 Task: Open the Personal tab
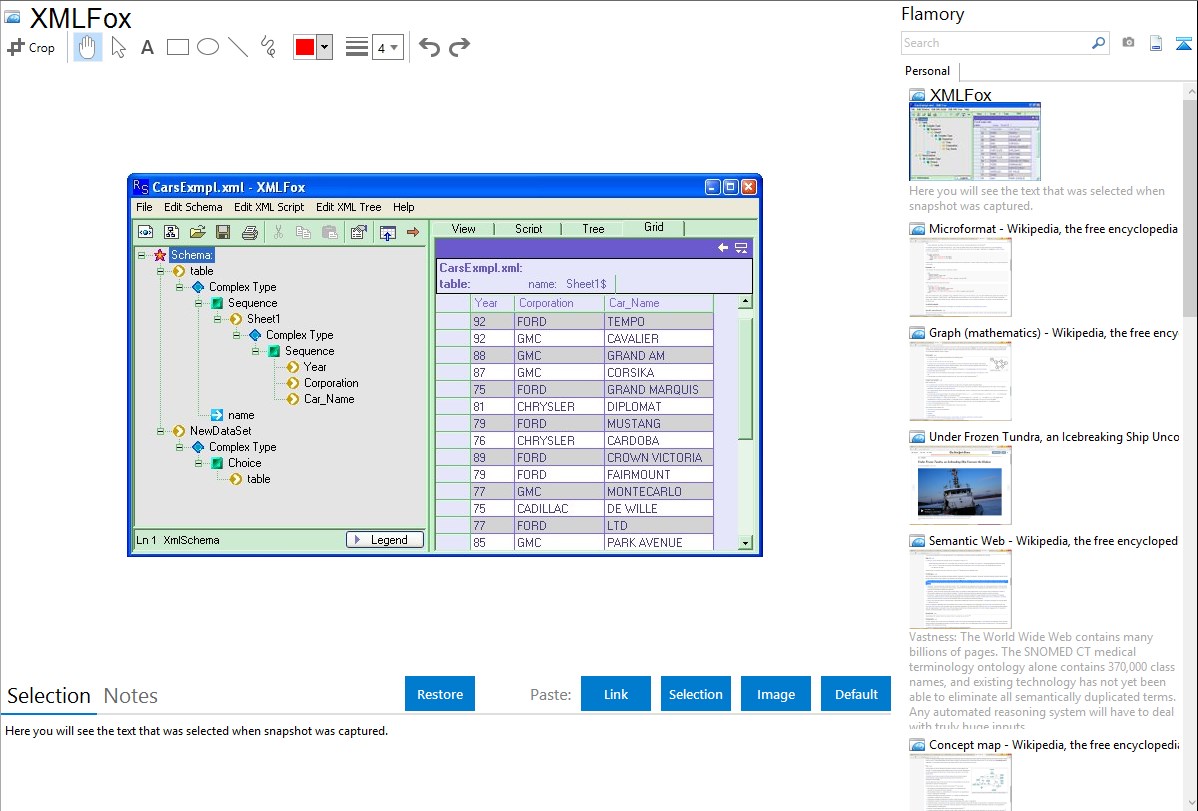point(927,71)
